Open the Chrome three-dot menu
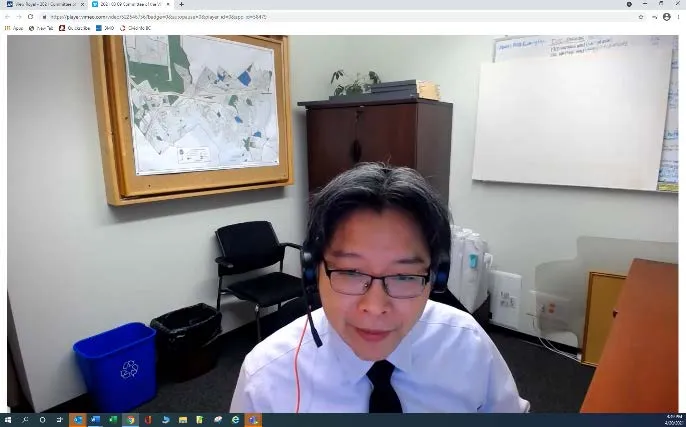Viewport: 686px width, 427px height. [x=679, y=17]
